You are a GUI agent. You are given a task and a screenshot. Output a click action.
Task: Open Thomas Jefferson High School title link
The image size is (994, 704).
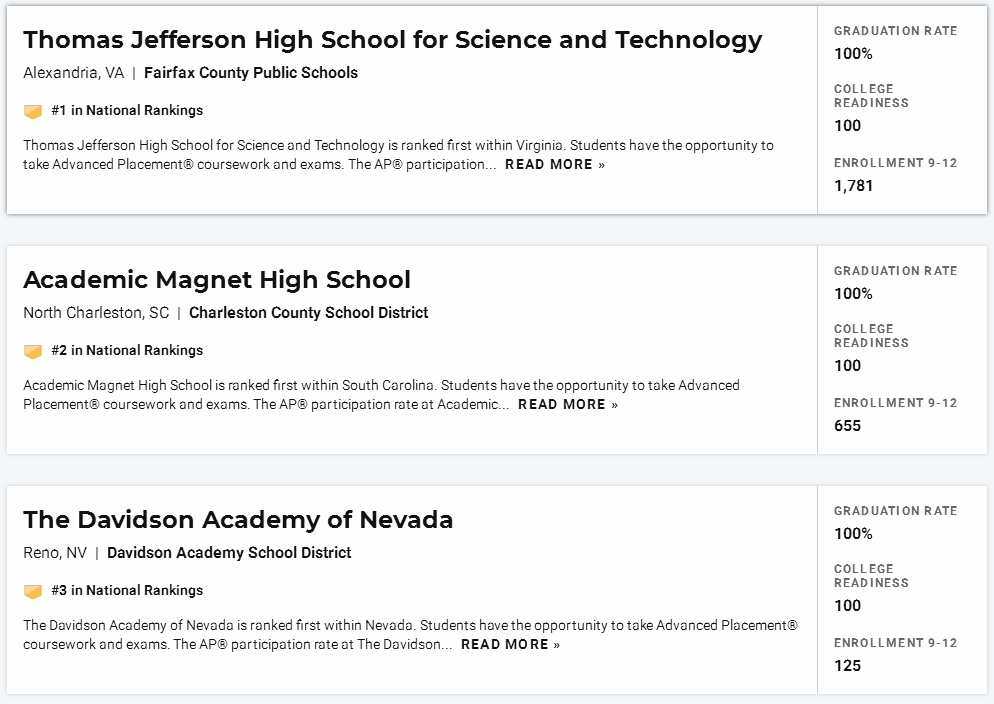392,40
